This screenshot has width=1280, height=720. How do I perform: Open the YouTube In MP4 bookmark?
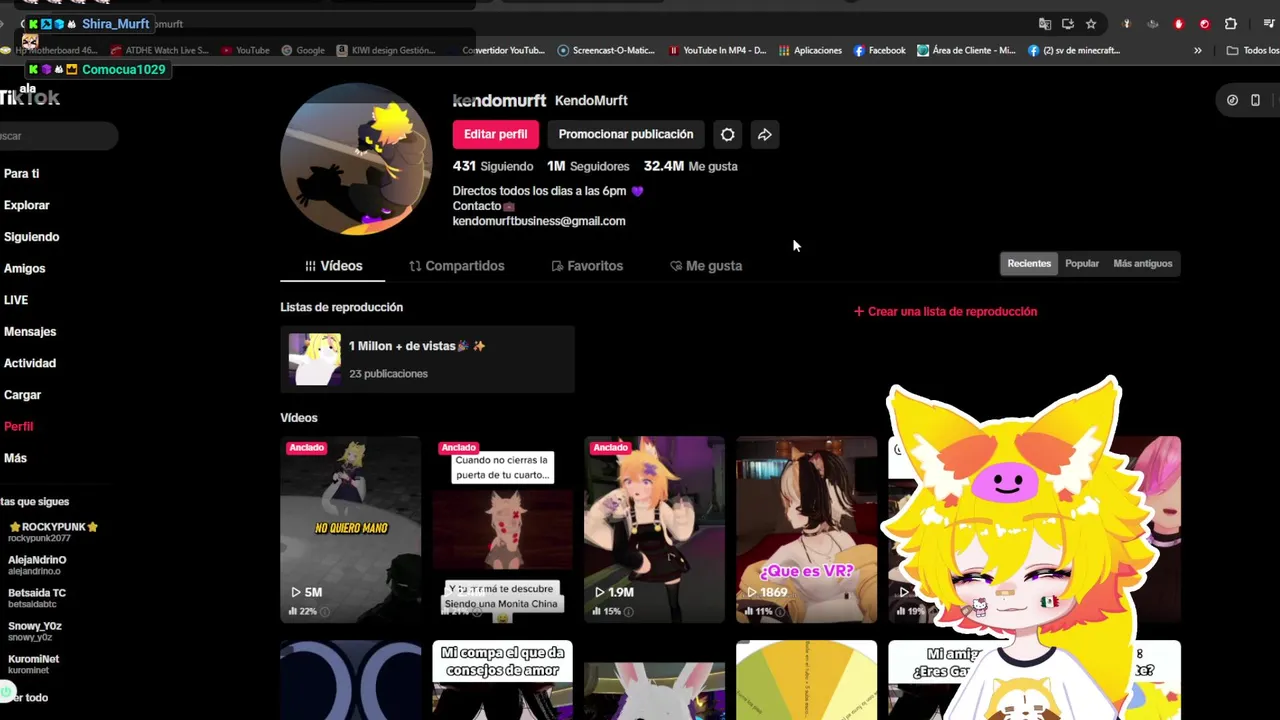[717, 50]
